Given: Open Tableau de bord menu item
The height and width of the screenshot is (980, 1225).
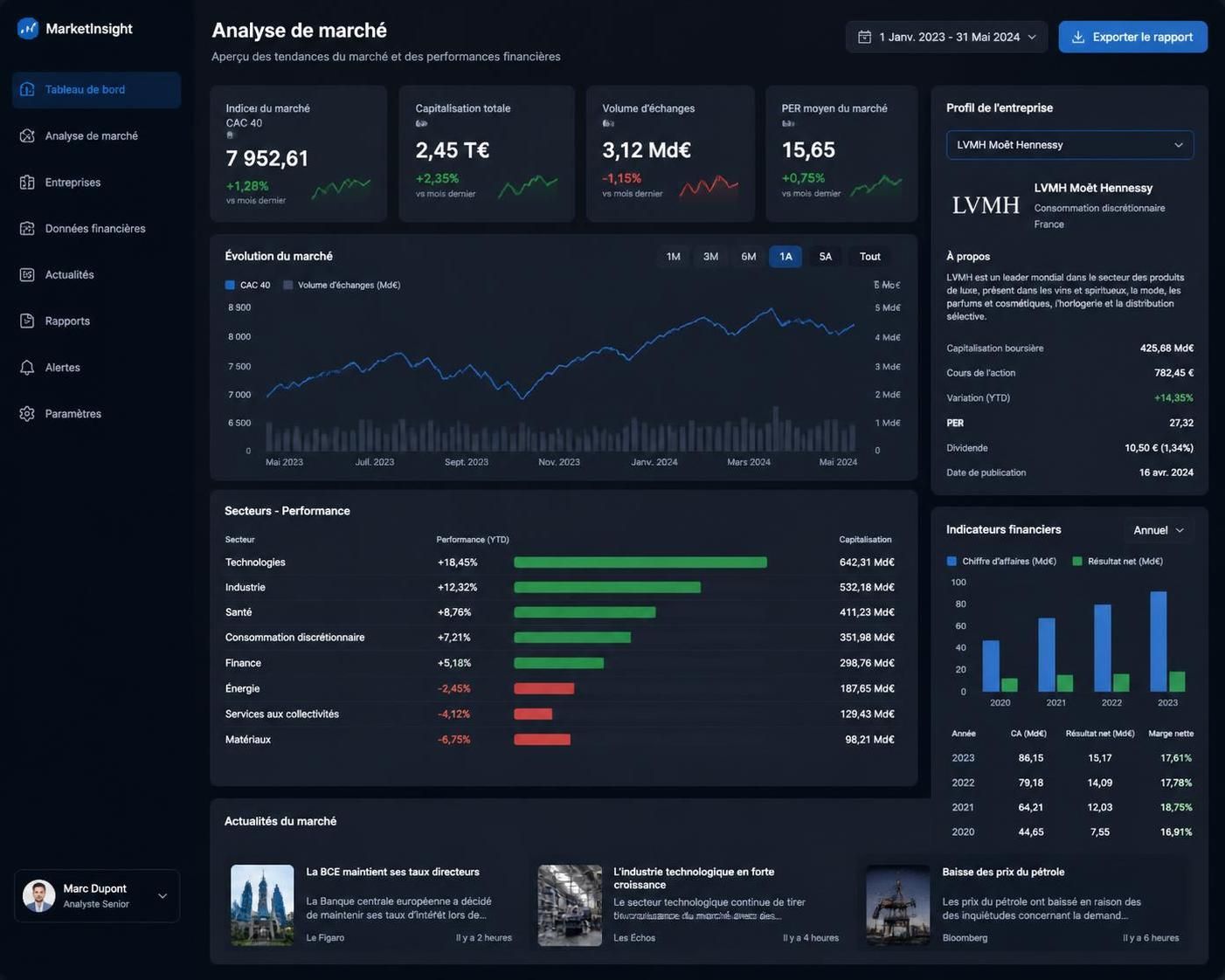Looking at the screenshot, I should pos(97,90).
